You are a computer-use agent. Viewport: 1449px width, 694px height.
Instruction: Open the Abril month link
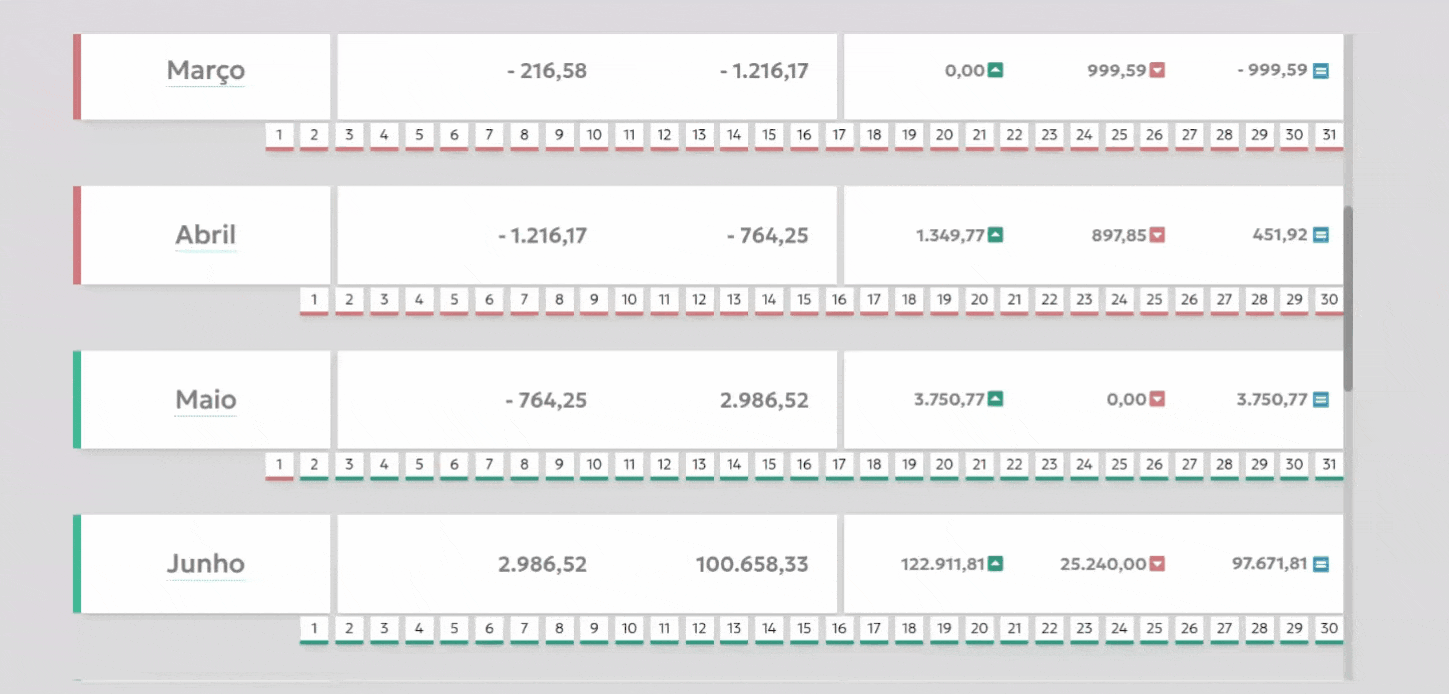click(205, 235)
